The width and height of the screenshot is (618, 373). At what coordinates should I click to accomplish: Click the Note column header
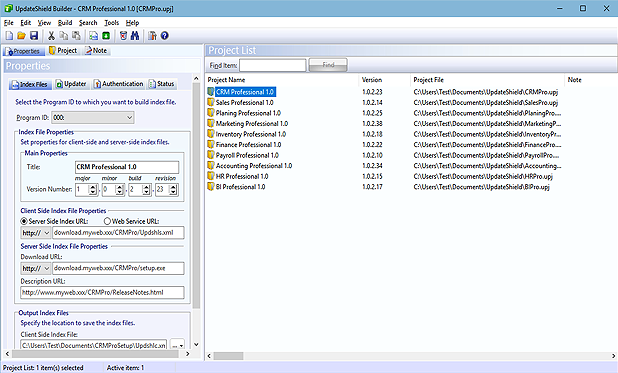(591, 80)
